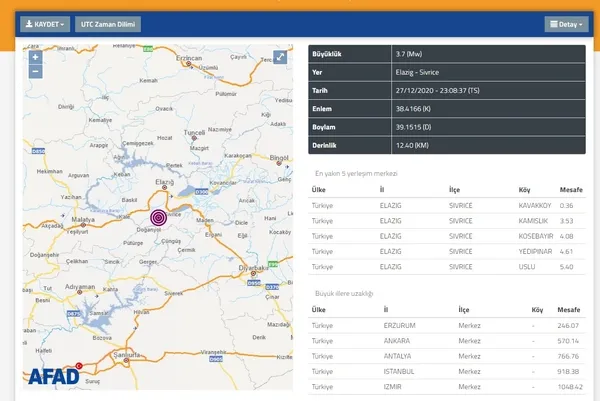The image size is (600, 401).
Task: Zoom in on the earthquake map
Action: (35, 58)
